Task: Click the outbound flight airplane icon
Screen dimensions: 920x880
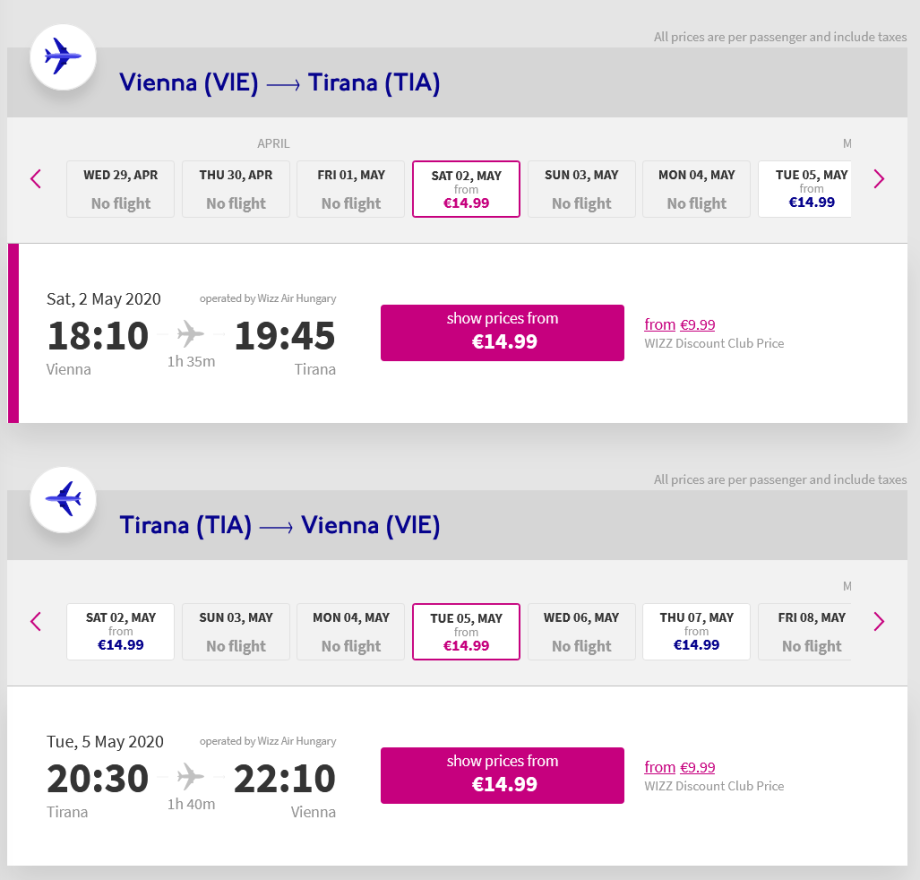Action: pyautogui.click(x=63, y=56)
